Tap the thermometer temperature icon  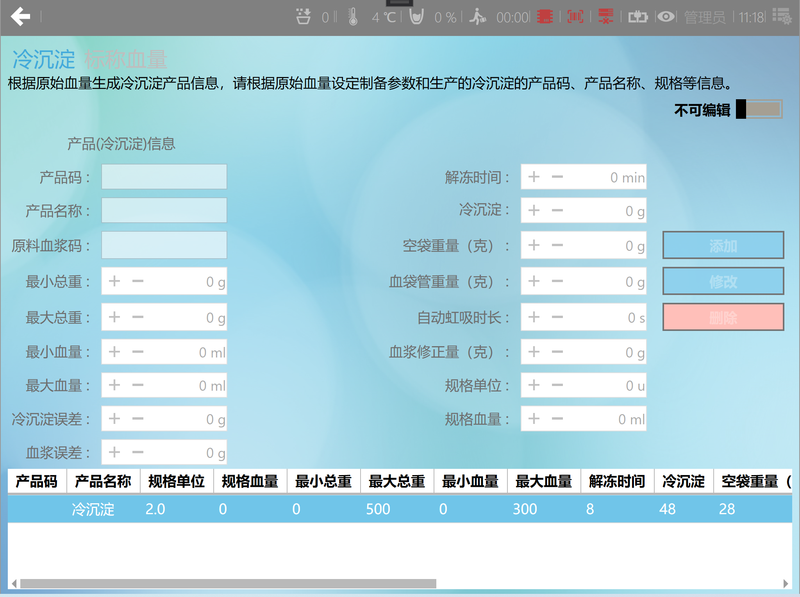(353, 17)
